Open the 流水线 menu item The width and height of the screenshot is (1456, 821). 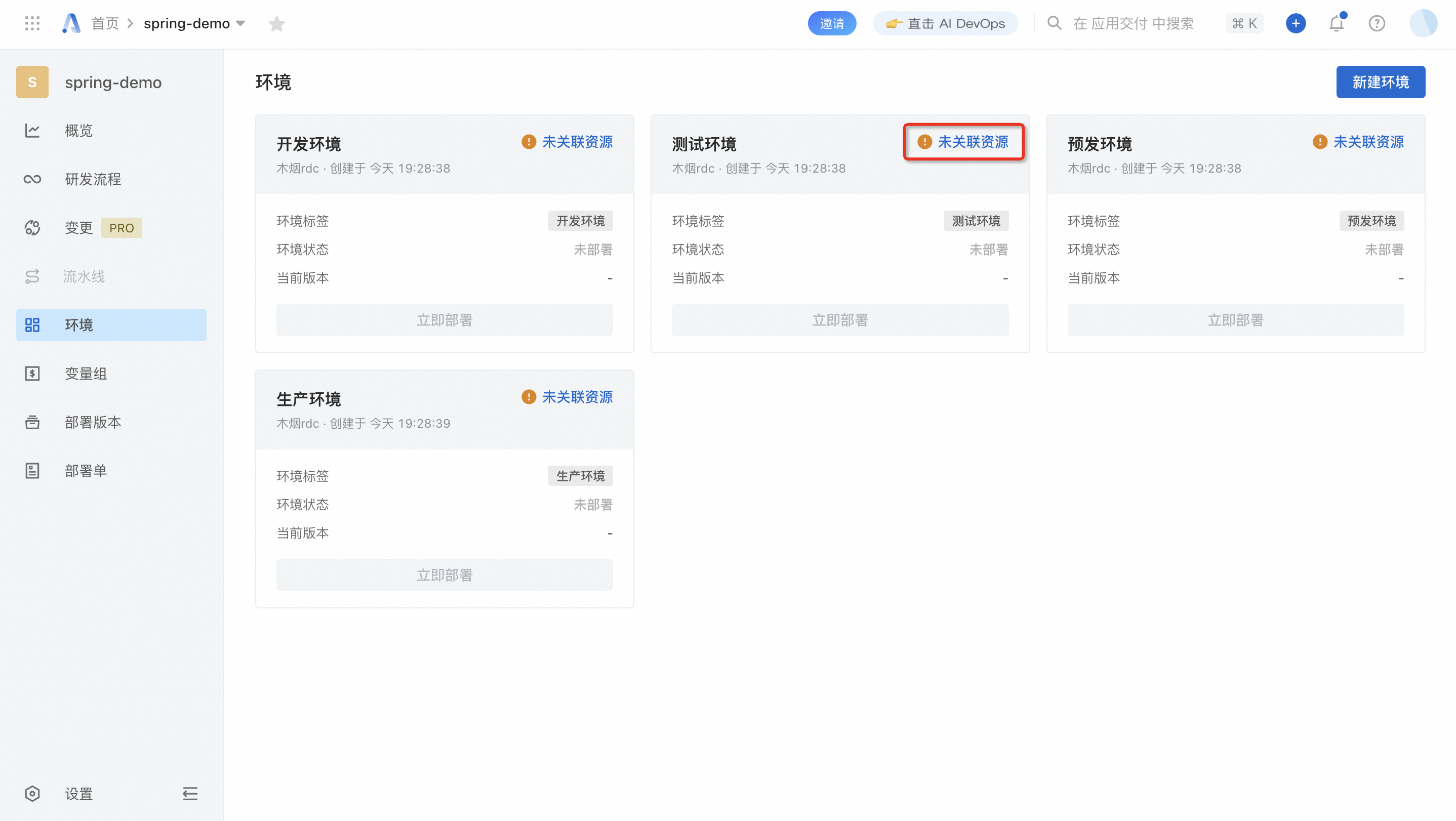[111, 276]
